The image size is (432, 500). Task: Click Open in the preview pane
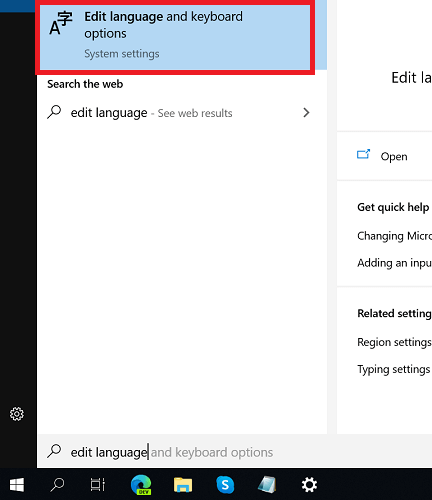click(394, 157)
